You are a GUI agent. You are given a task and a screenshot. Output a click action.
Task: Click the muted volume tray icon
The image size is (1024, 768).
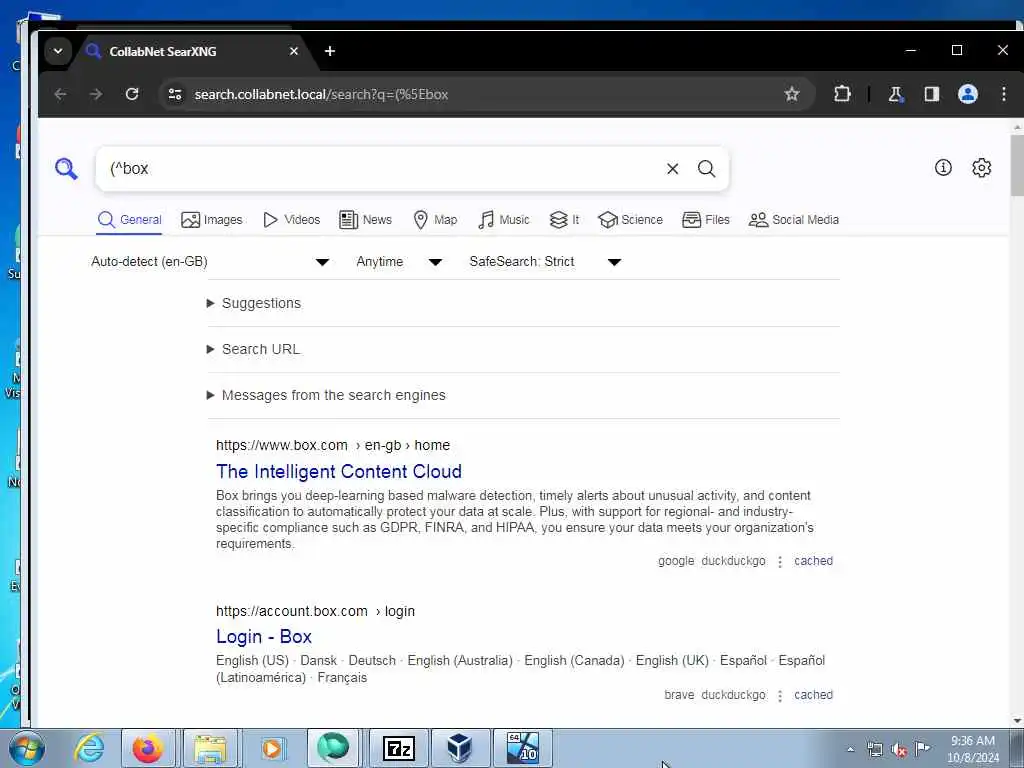(x=899, y=750)
